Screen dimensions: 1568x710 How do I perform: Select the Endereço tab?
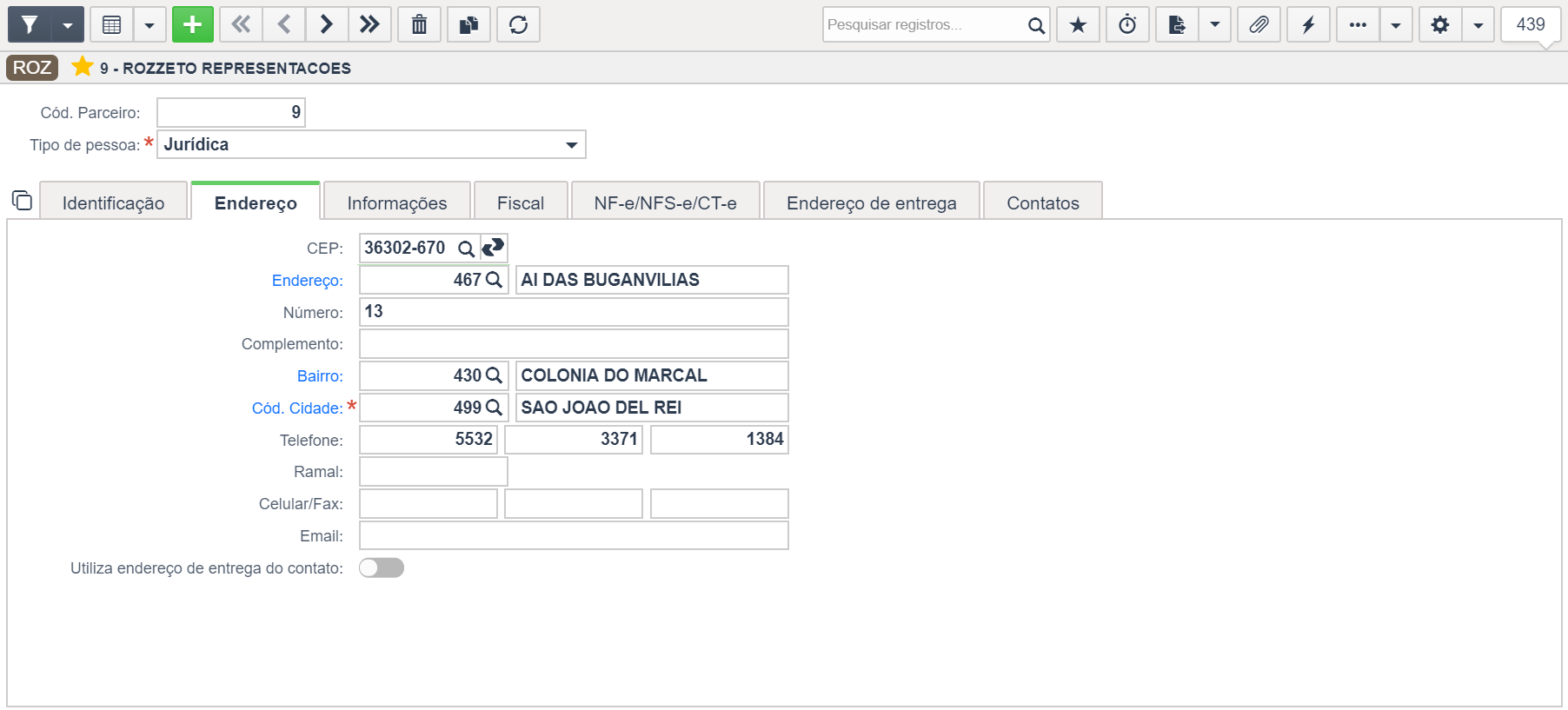point(256,202)
